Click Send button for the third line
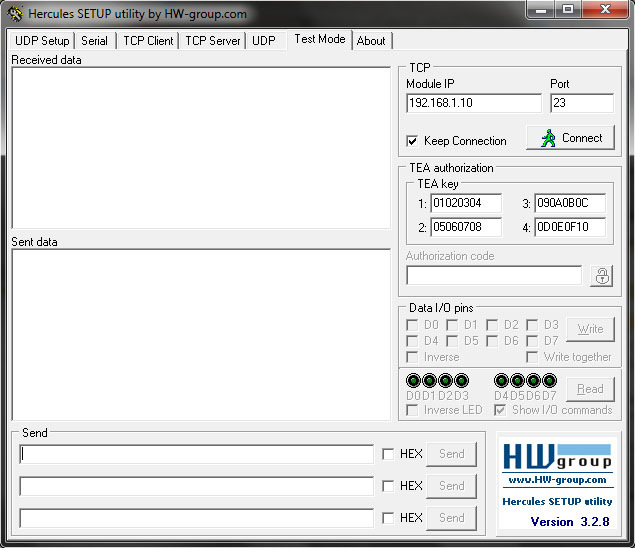This screenshot has width=635, height=548. 452,518
